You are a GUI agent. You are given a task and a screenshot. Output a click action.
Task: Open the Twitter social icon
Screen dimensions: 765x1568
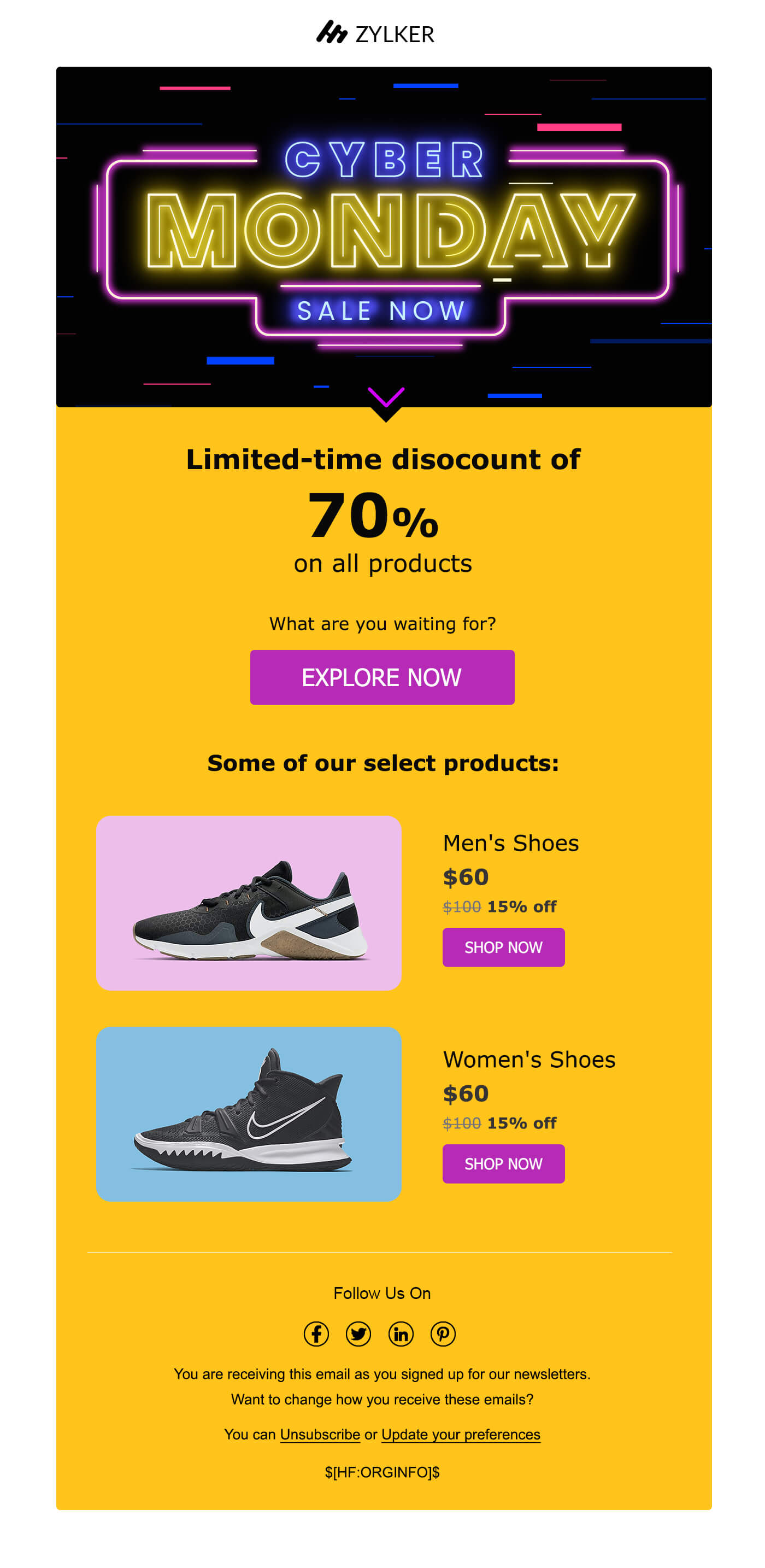coord(358,1333)
